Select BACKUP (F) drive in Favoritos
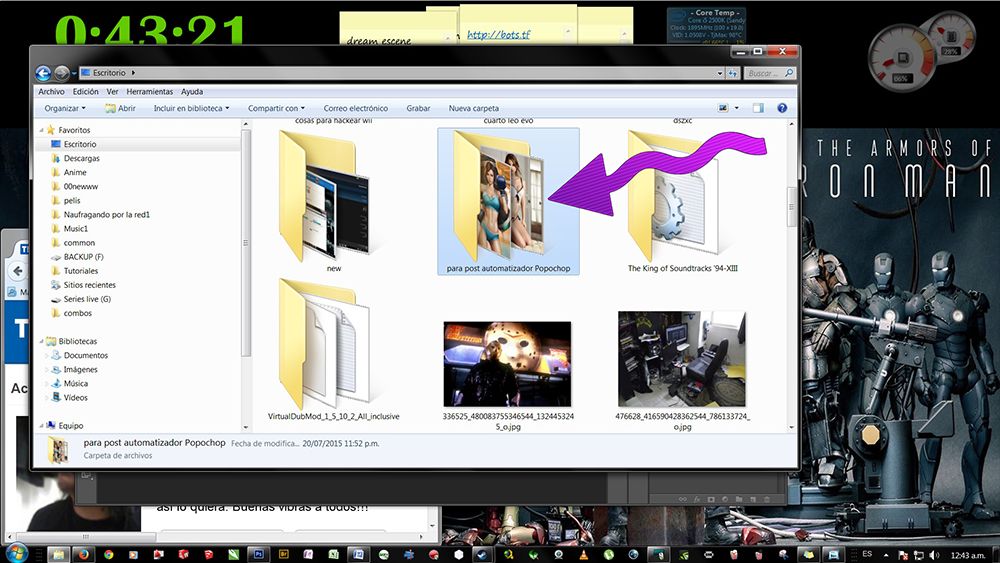This screenshot has width=1000, height=563. pos(83,257)
